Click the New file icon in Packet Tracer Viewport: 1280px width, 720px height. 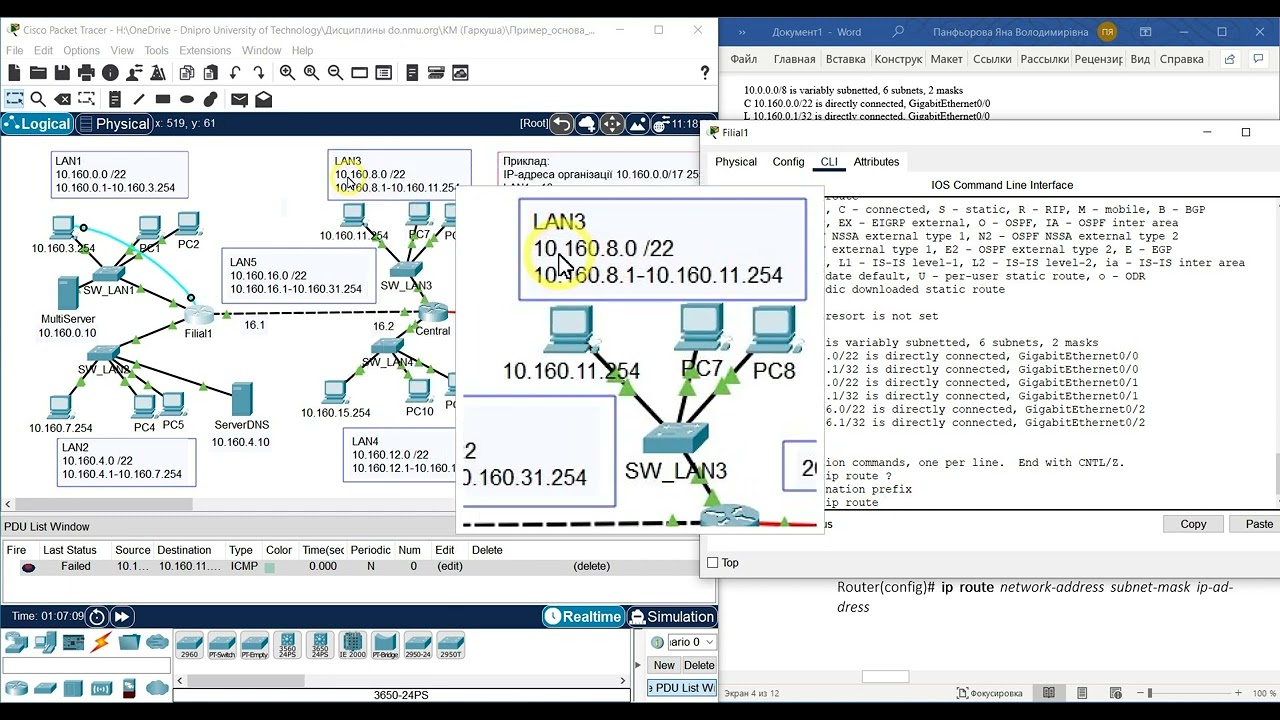(x=14, y=73)
